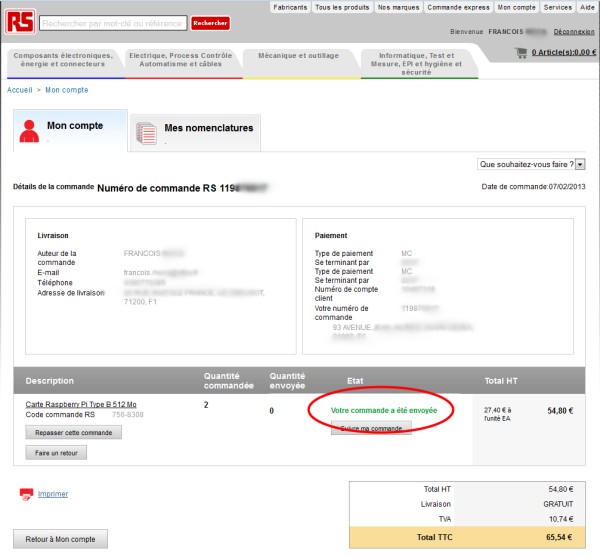Viewport: 600px width, 558px height.
Task: Click the RS code 756-8308
Action: pyautogui.click(x=128, y=415)
